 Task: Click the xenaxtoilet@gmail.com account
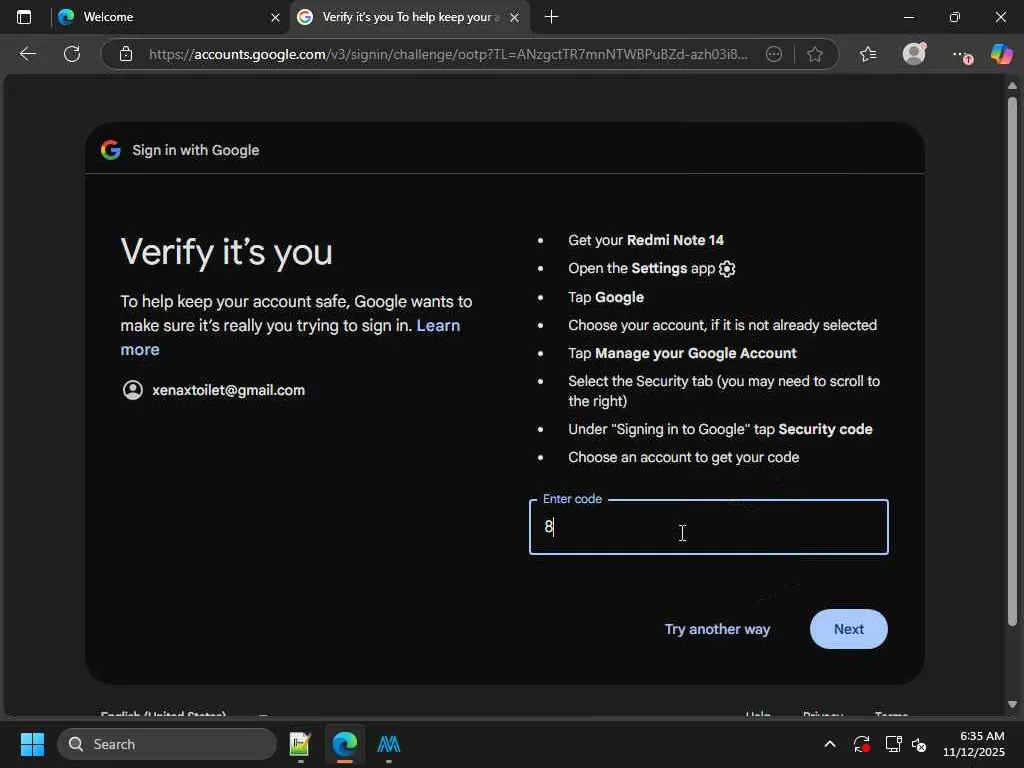229,390
